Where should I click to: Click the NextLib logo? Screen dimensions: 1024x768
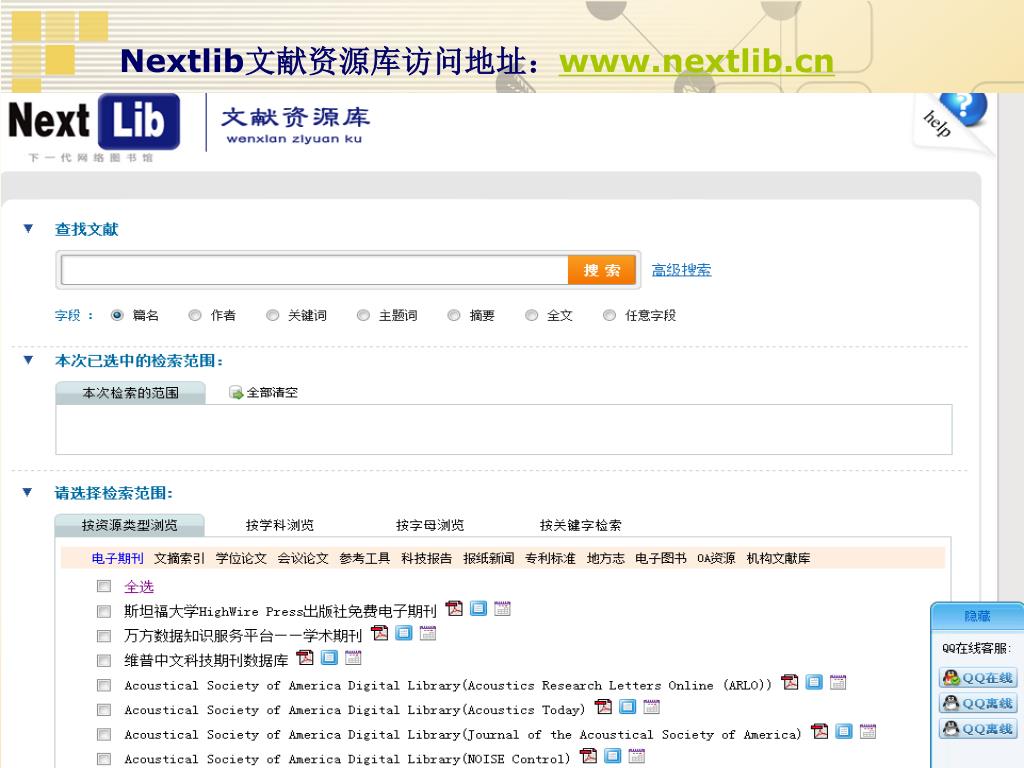pos(94,122)
